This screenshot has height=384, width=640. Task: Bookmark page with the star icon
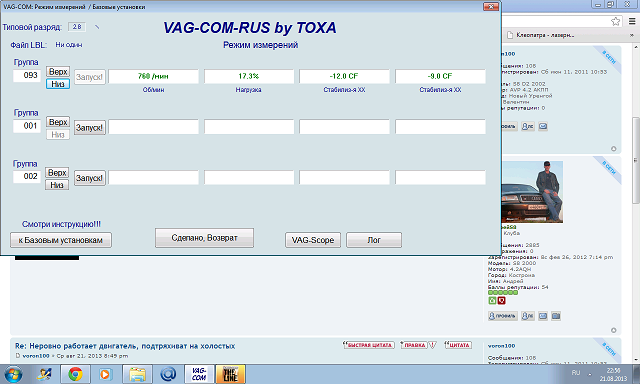pyautogui.click(x=615, y=21)
